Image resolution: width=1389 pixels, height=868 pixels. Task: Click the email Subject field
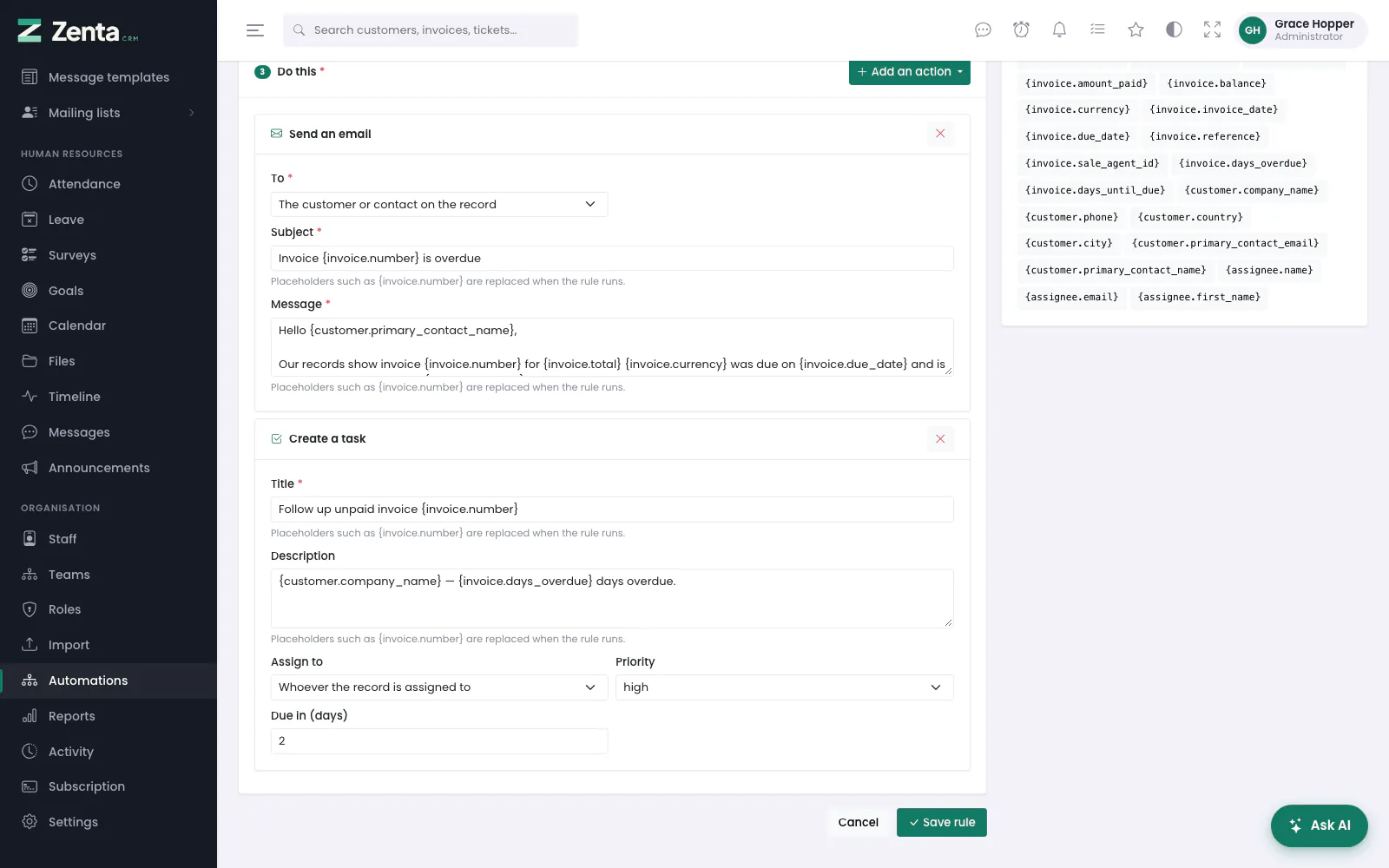[x=612, y=259]
